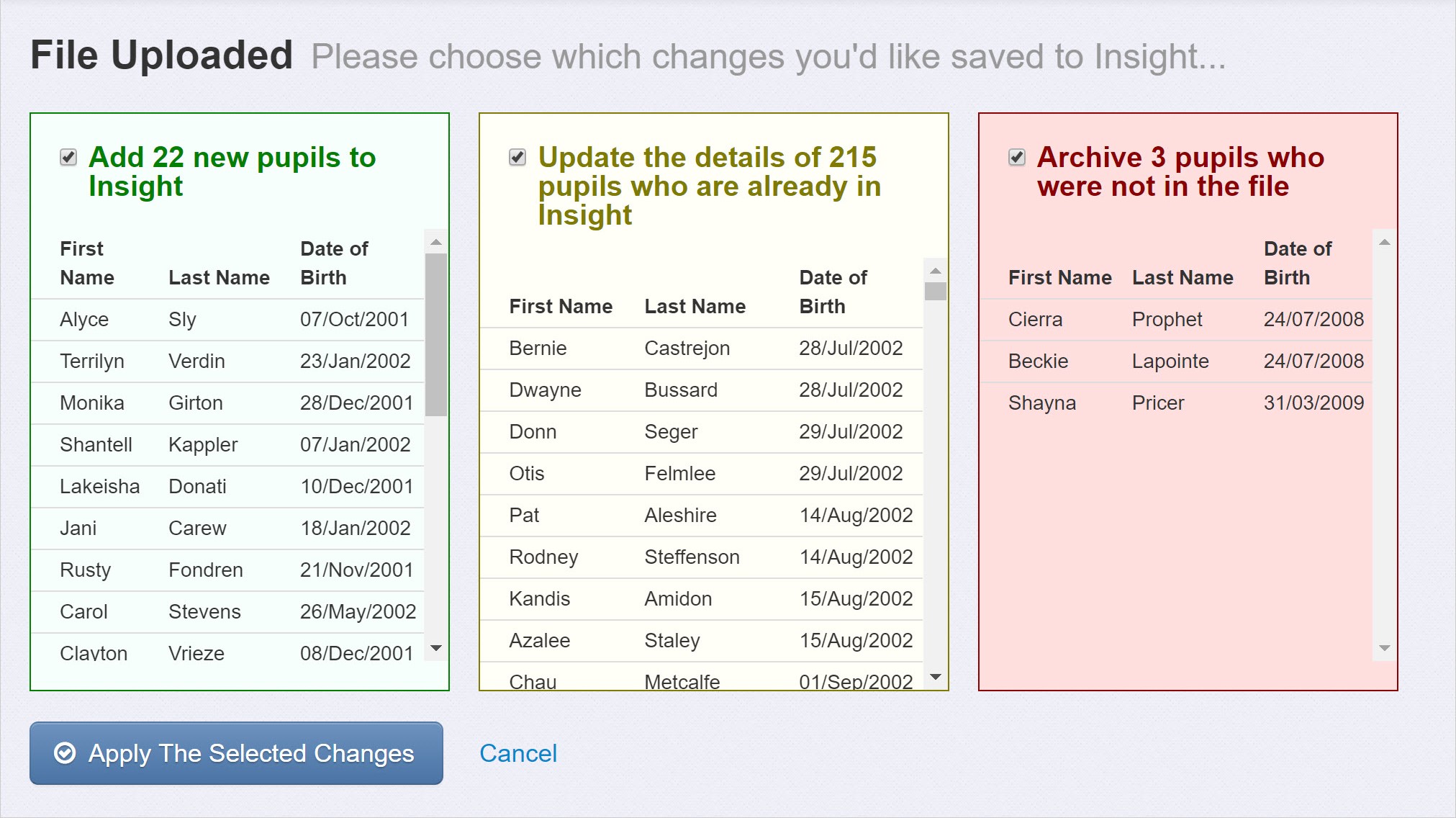Select first name 'Shayna'
This screenshot has width=1456, height=818.
pos(1042,403)
